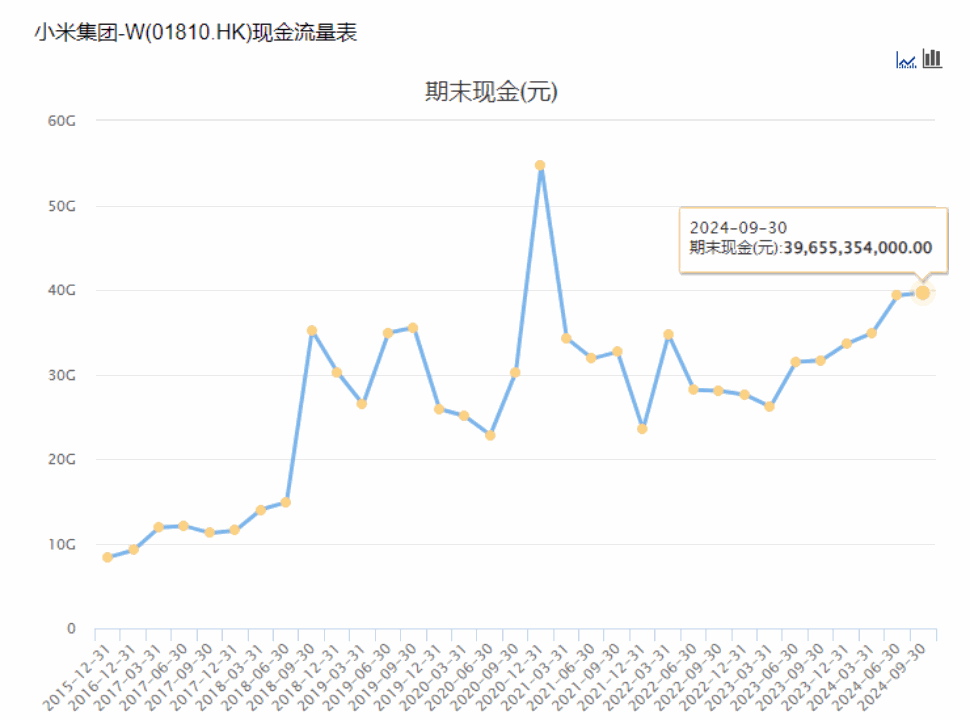Select the 2021-12-31 data point
970x720 pixels.
pyautogui.click(x=642, y=429)
